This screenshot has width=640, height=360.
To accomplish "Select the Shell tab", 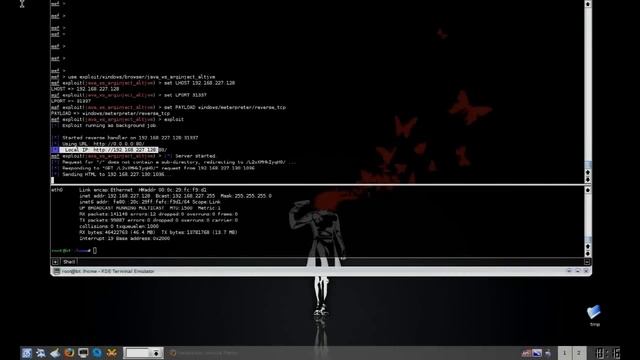I will (x=69, y=262).
